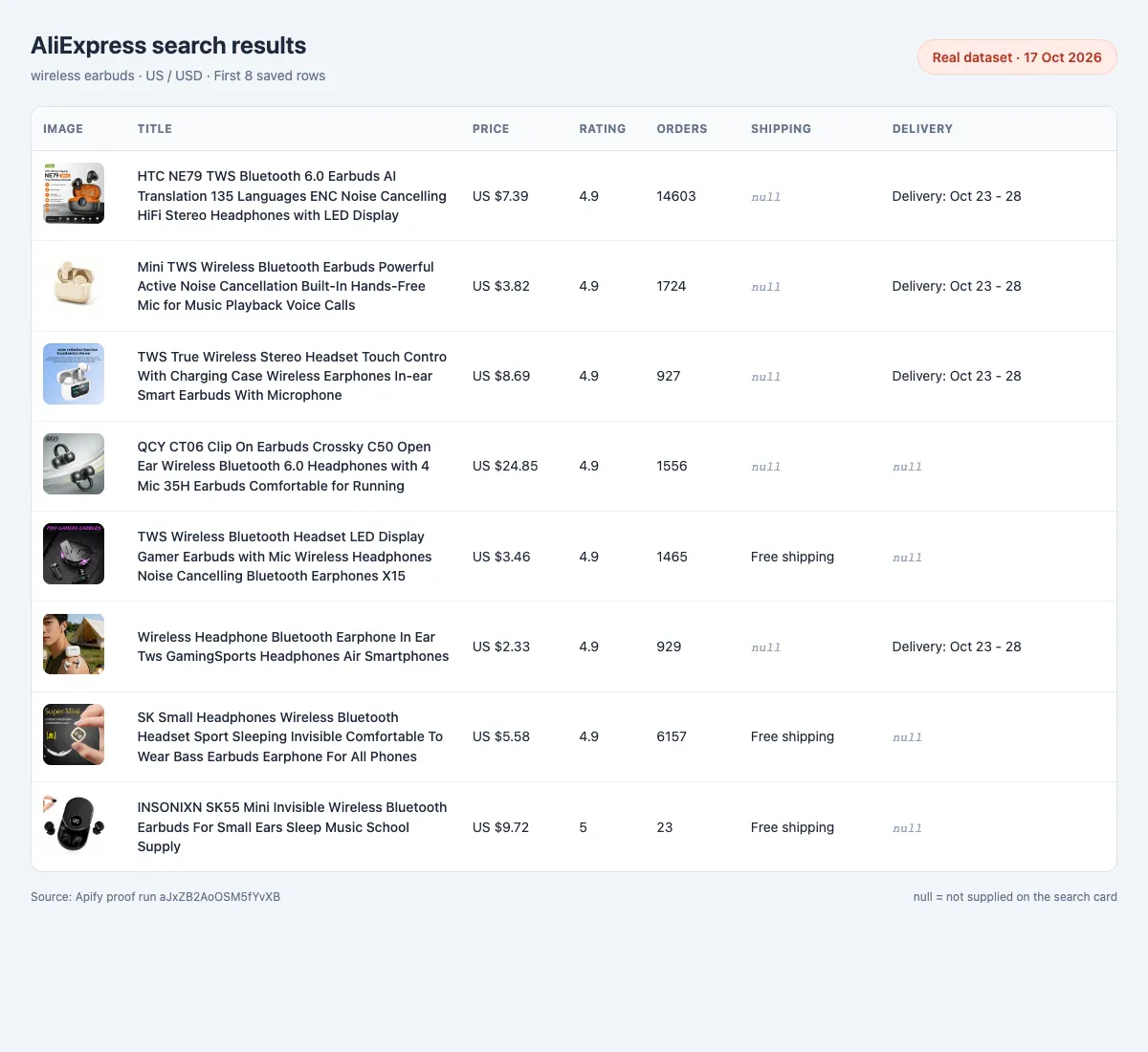The height and width of the screenshot is (1052, 1148).
Task: Click the 1724 orders value
Action: point(672,286)
